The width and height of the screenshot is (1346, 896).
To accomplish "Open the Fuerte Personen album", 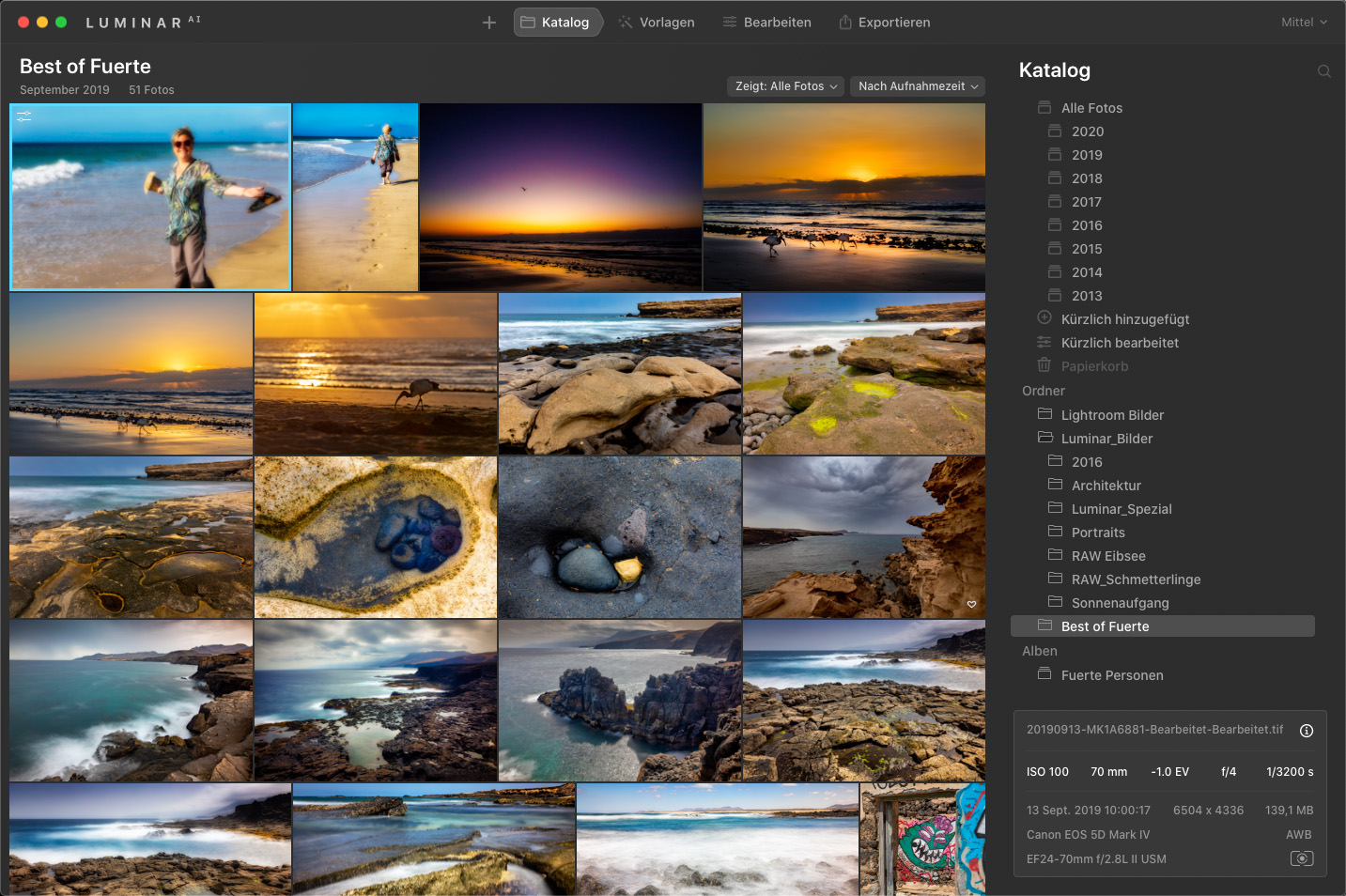I will [1111, 675].
